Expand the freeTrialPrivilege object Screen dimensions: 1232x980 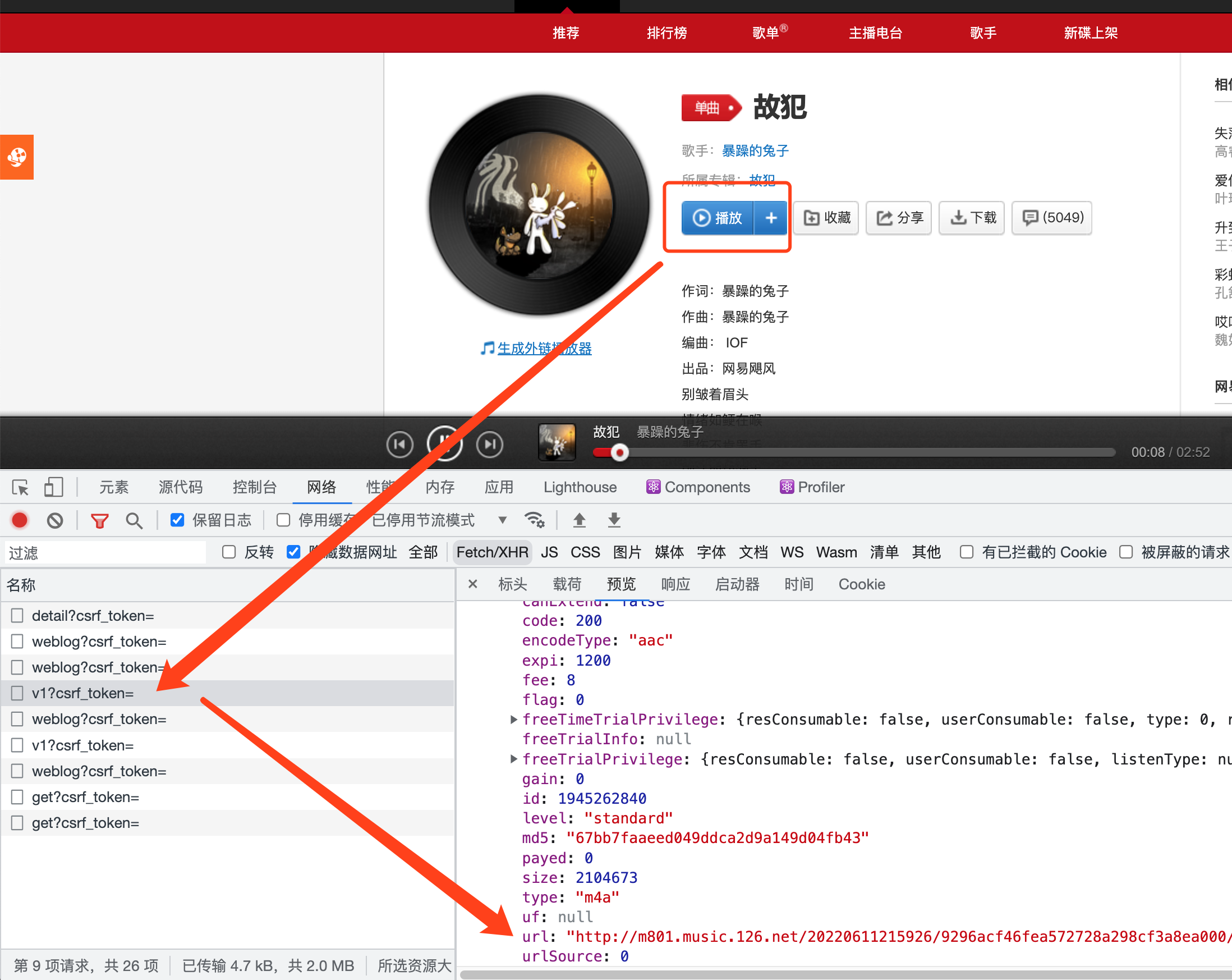[x=513, y=759]
